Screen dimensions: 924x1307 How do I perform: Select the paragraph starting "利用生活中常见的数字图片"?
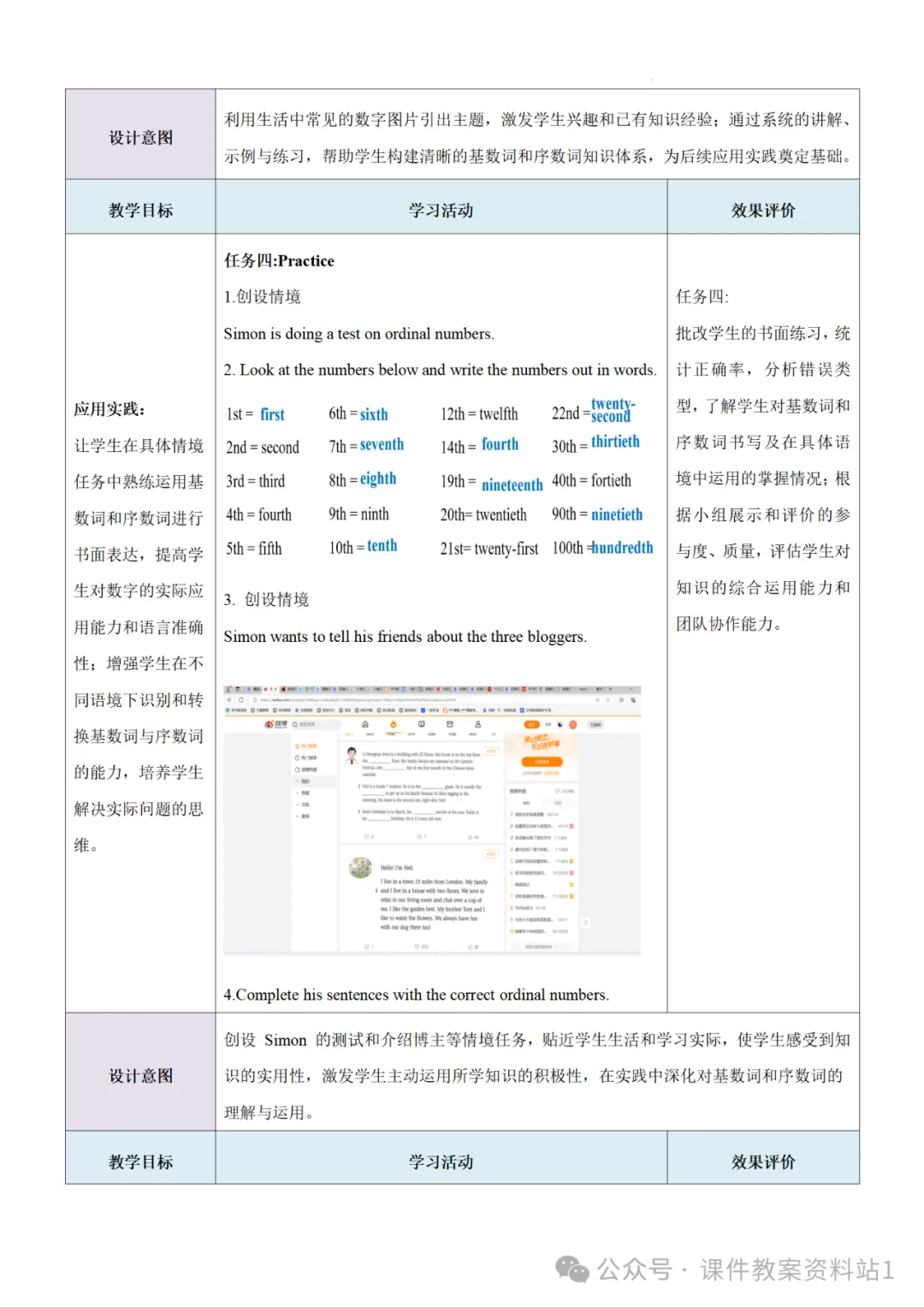pyautogui.click(x=537, y=138)
